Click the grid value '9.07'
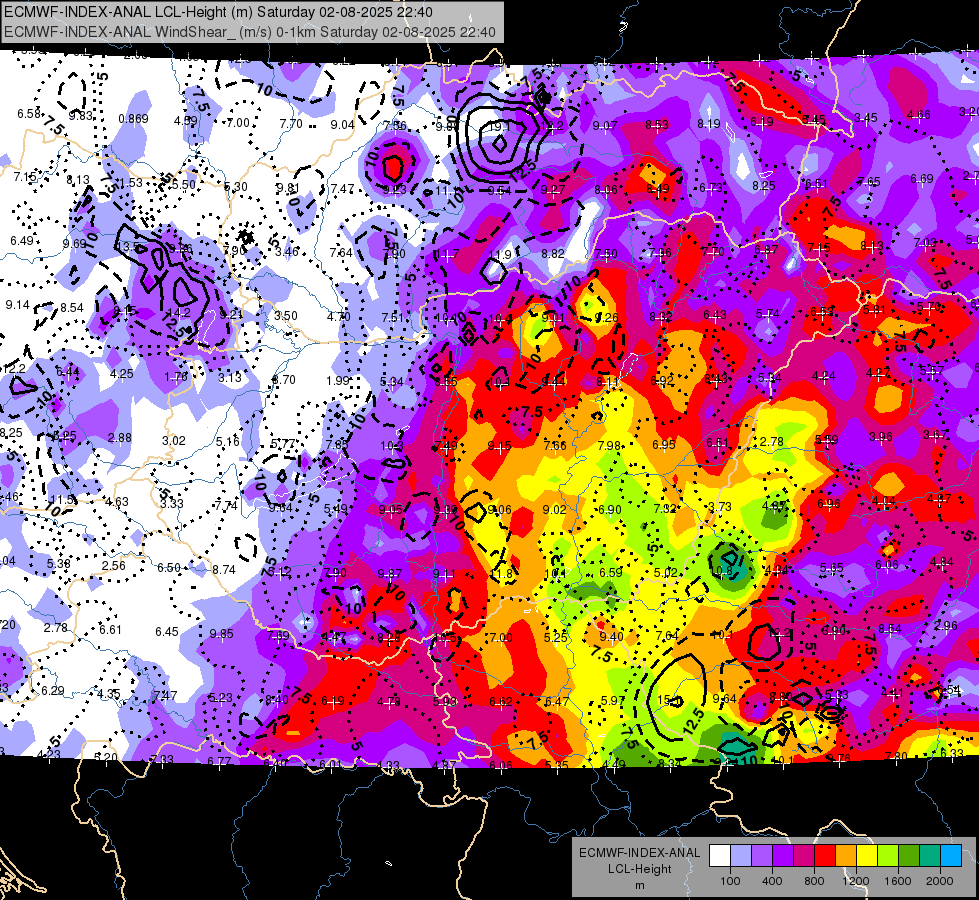The height and width of the screenshot is (900, 979). (x=605, y=126)
